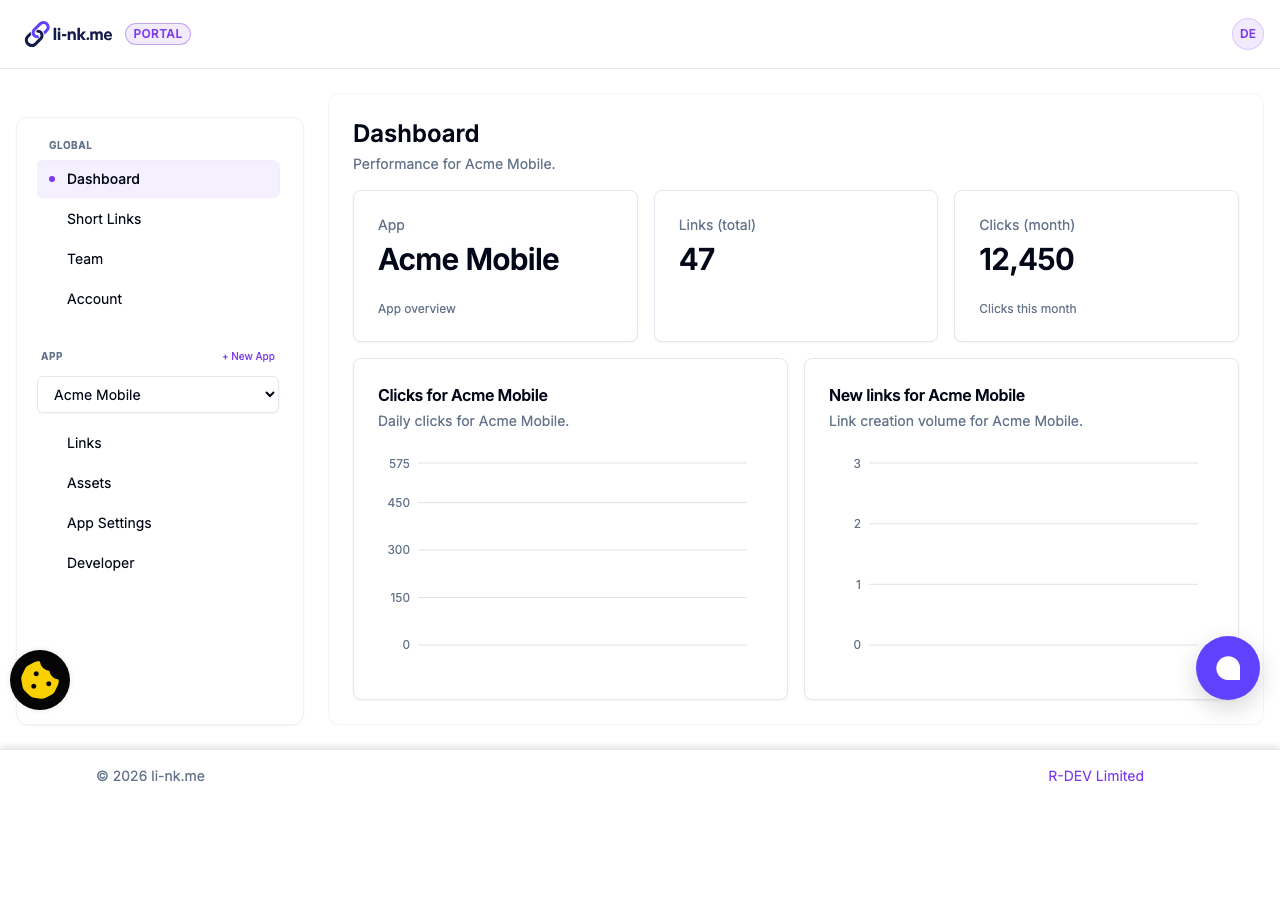
Task: Click the 450 axis label
Action: coord(399,502)
